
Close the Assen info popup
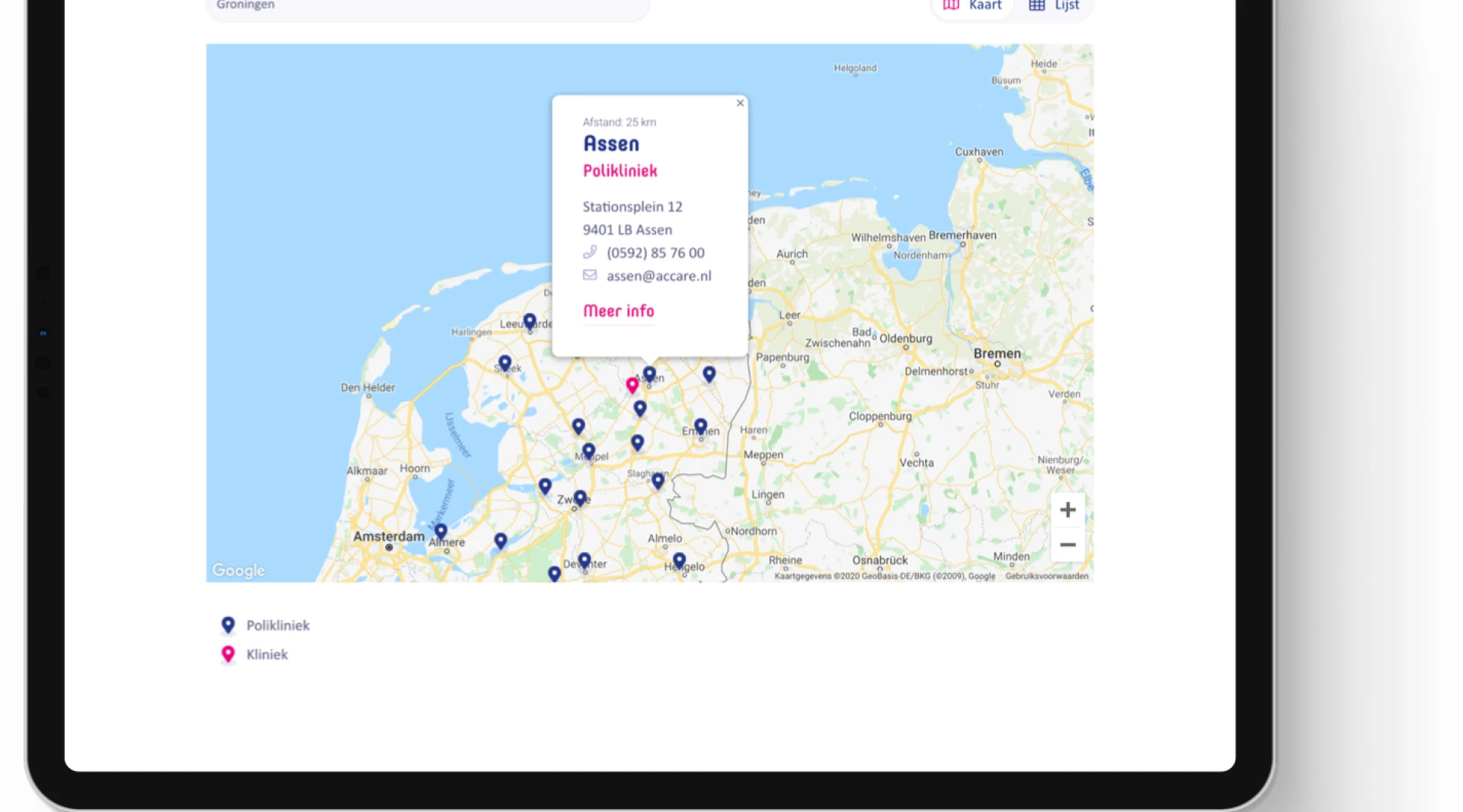pos(740,103)
